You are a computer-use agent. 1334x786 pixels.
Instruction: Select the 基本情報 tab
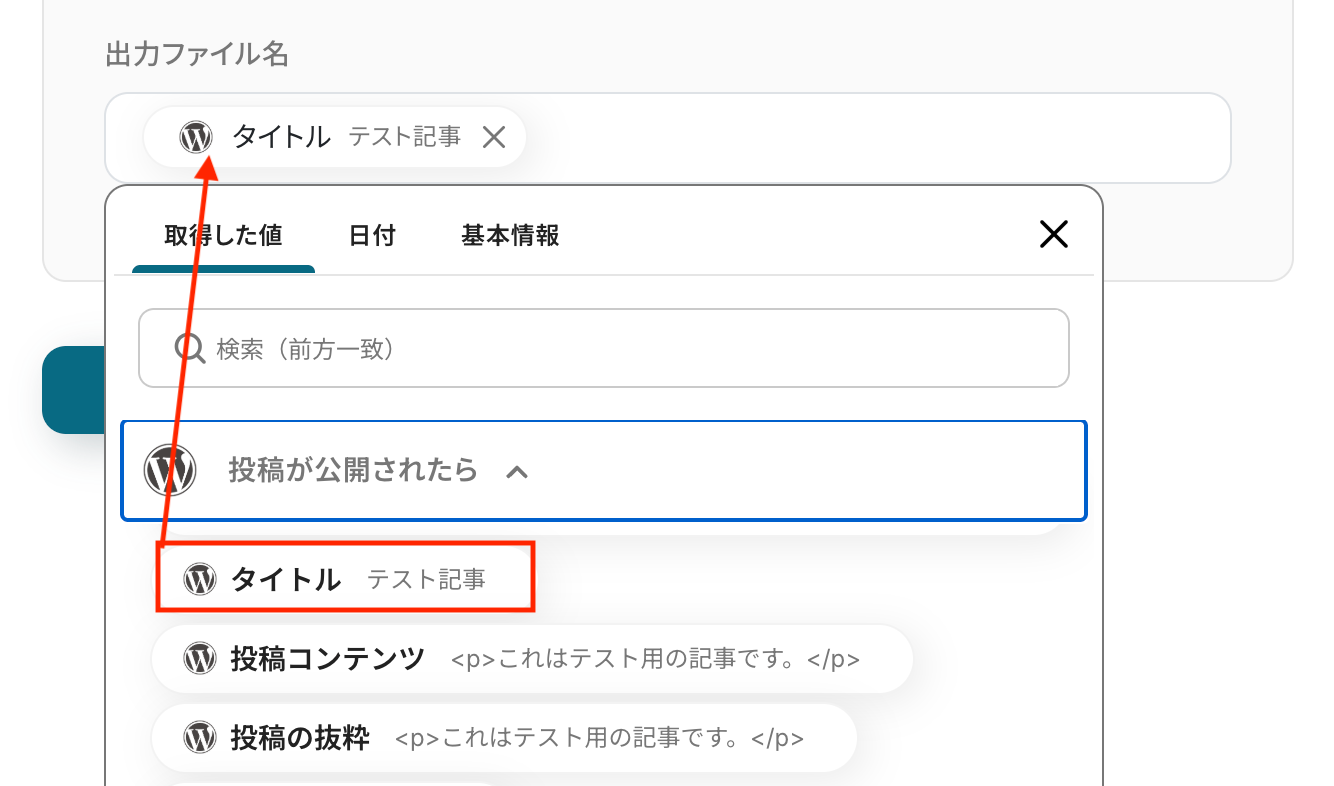click(510, 236)
